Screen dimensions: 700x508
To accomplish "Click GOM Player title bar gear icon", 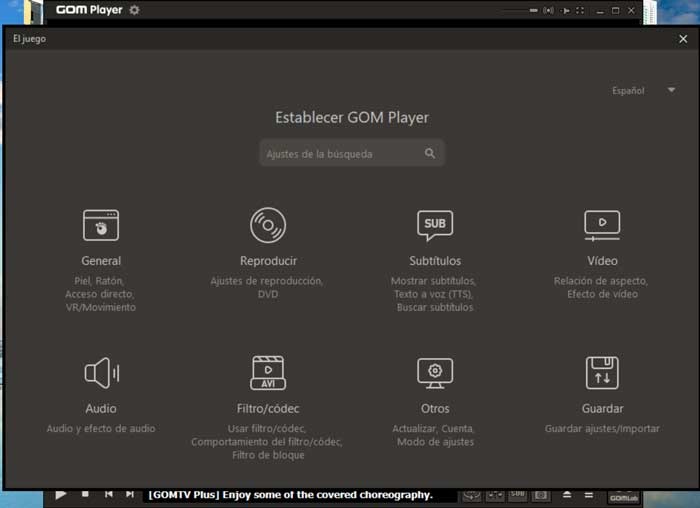I will (134, 10).
